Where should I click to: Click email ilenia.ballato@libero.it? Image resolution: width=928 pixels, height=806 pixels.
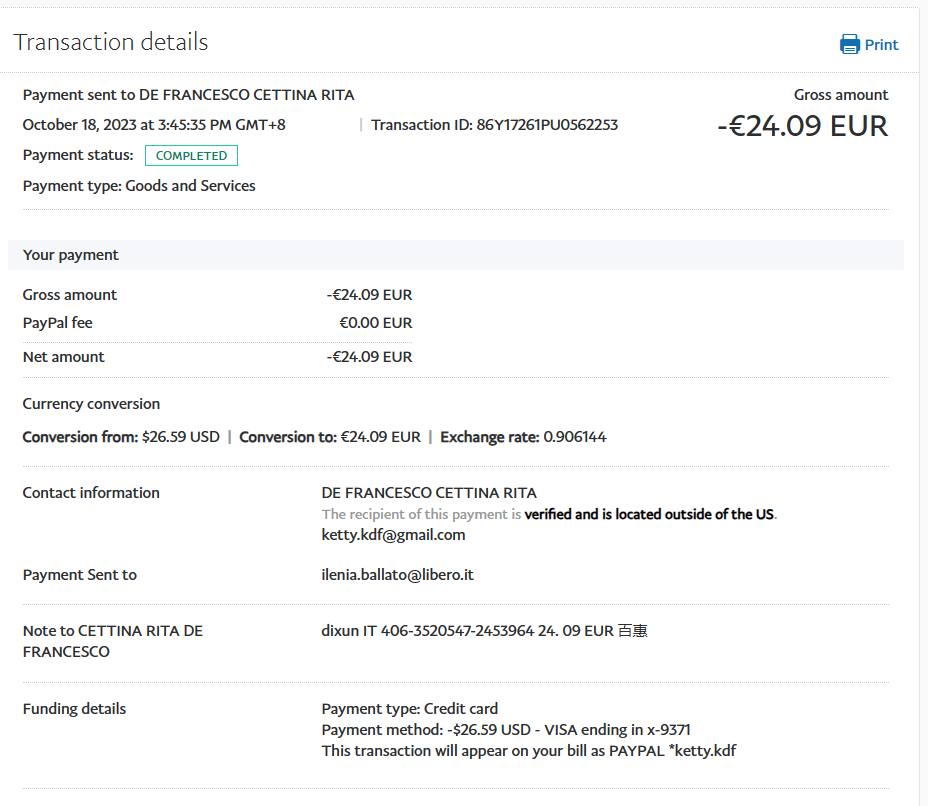(x=397, y=575)
